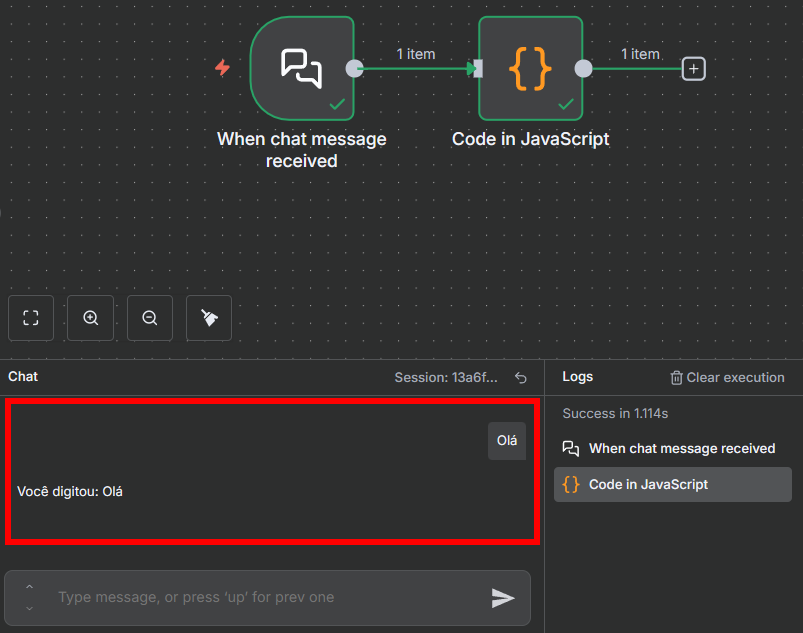Viewport: 803px width, 633px height.
Task: Fit the workflow to view
Action: coord(31,318)
